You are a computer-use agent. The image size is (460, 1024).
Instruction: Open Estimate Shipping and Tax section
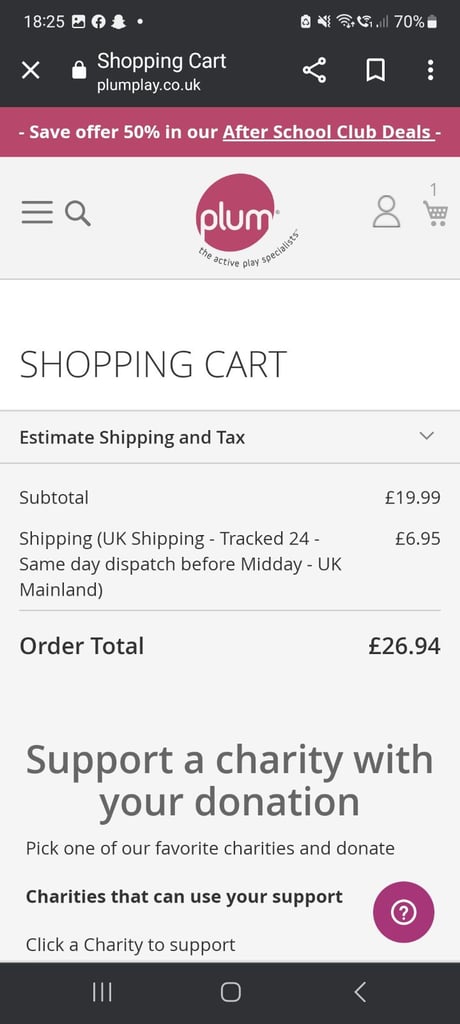click(x=230, y=437)
